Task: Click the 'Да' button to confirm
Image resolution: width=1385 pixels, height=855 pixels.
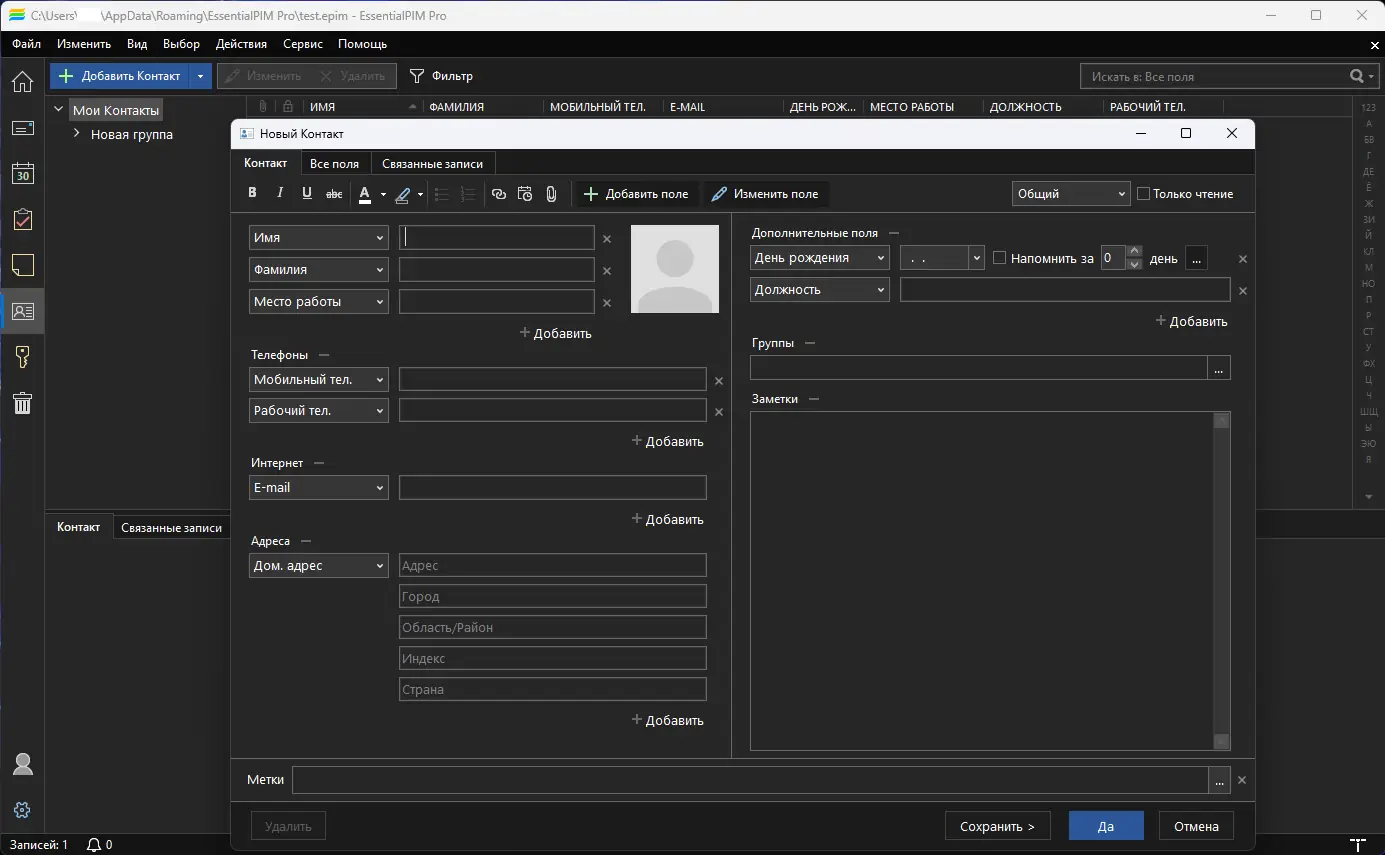Action: (x=1105, y=826)
